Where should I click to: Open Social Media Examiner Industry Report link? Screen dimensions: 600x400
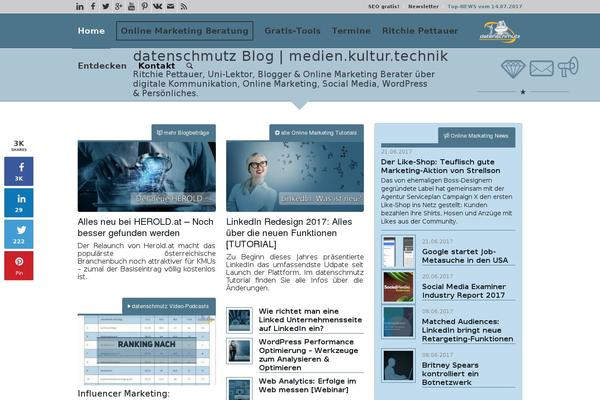pos(464,291)
